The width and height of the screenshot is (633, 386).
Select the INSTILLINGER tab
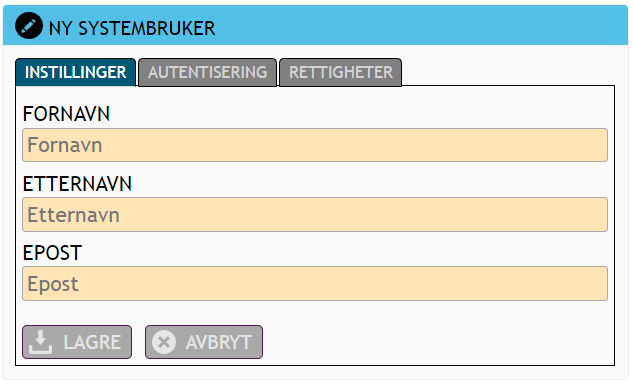tap(75, 72)
